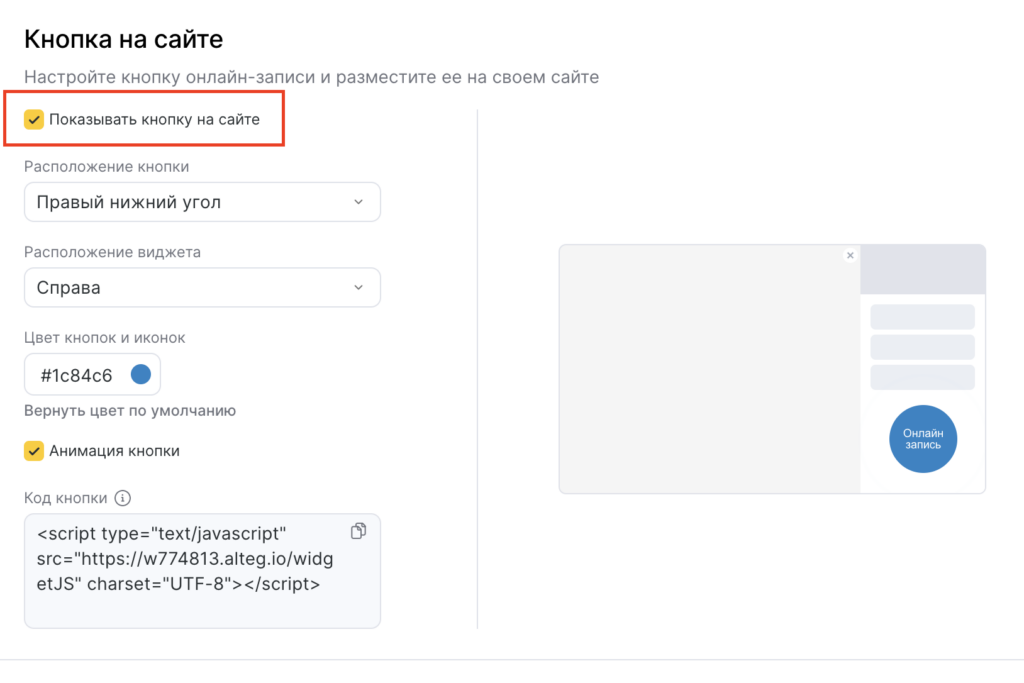Open the blue color picker circle

pos(140,375)
